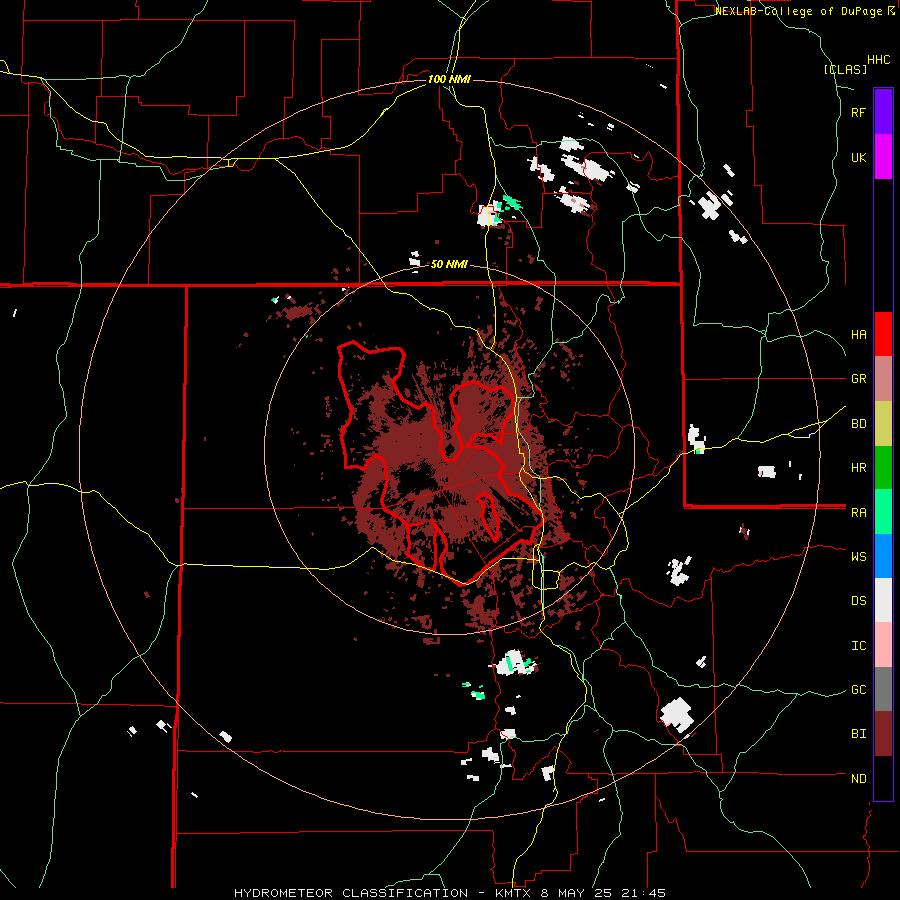This screenshot has height=900, width=900.
Task: Pick the HR green legend swatch
Action: click(x=883, y=468)
